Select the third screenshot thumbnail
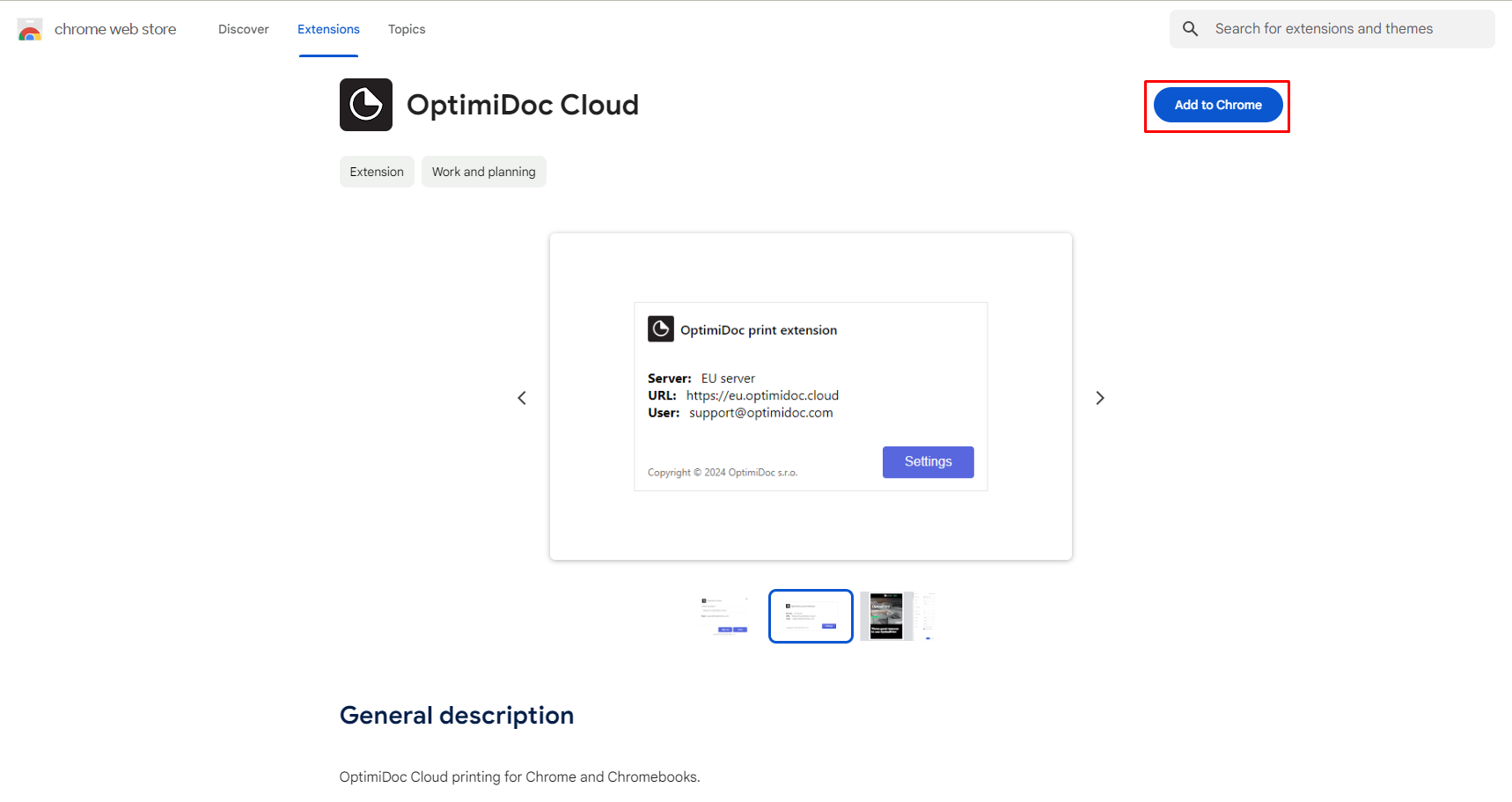1512x802 pixels. tap(898, 616)
